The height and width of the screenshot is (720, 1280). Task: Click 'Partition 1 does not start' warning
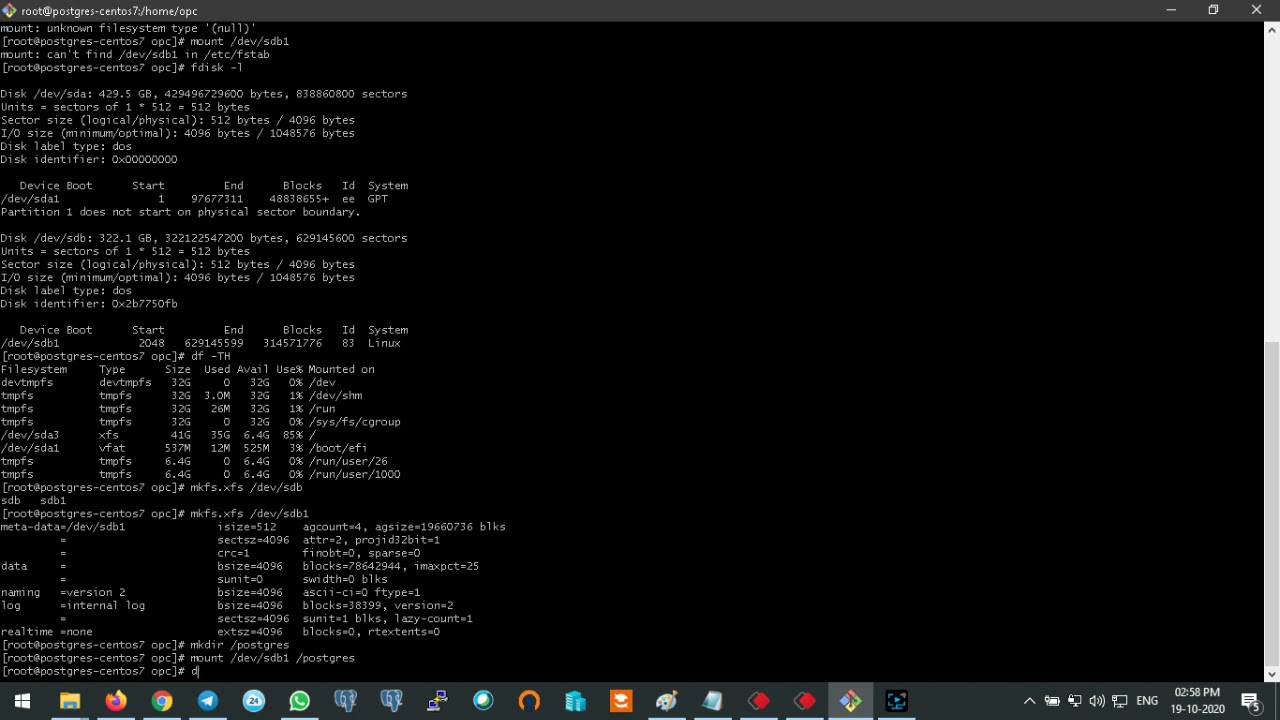point(180,212)
